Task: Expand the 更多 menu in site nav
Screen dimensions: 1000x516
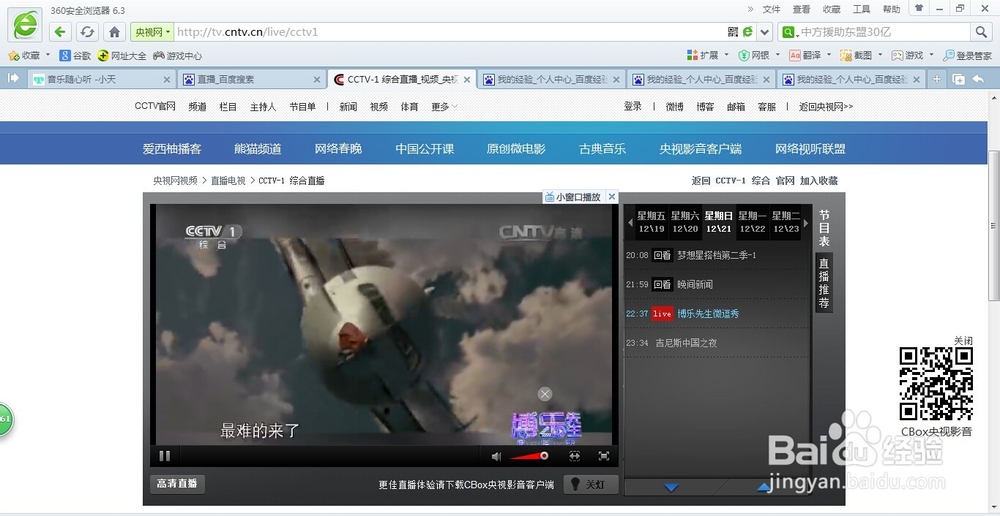Action: [x=444, y=107]
